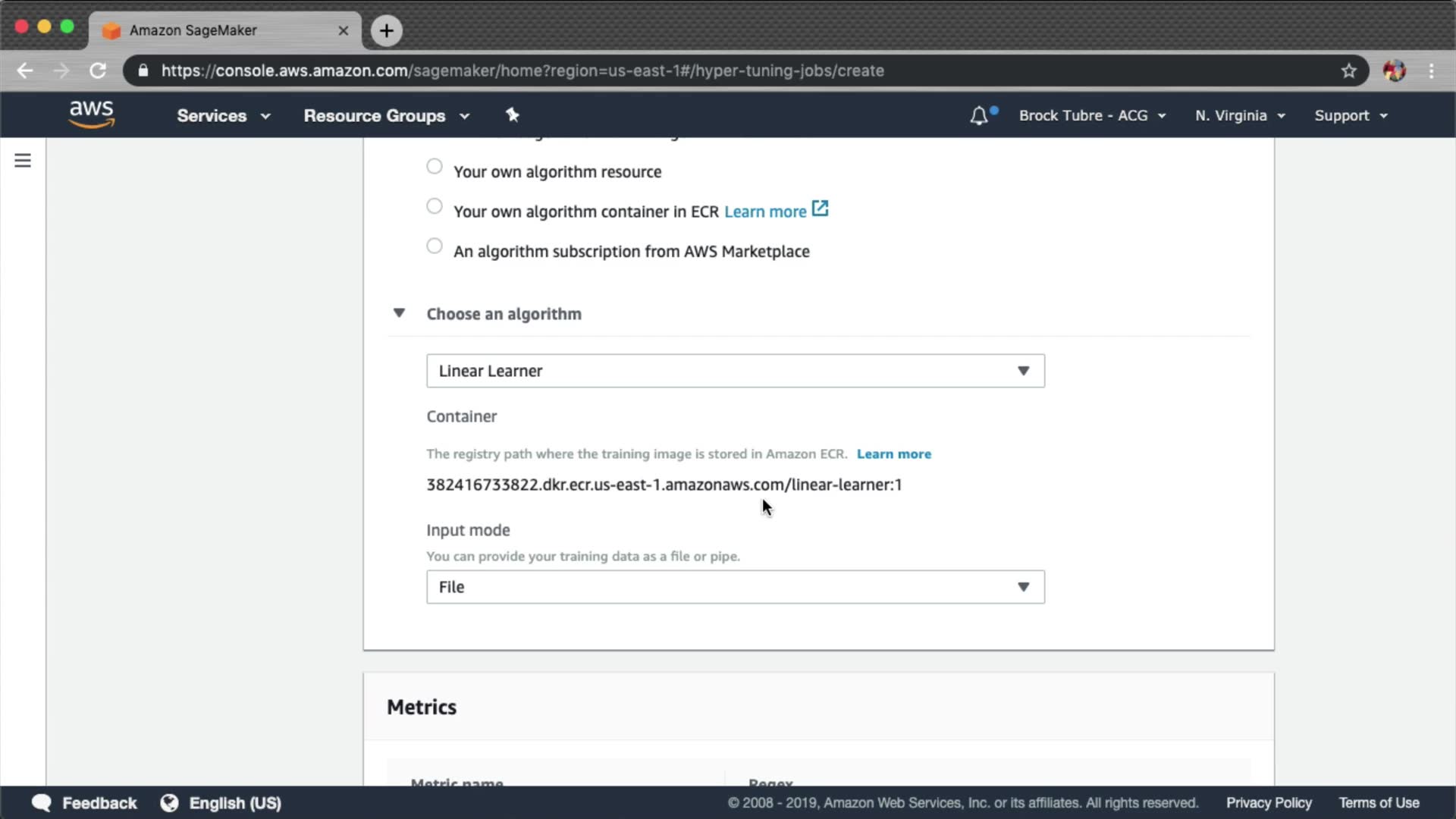The image size is (1456, 819).
Task: Reload the page with the refresh icon
Action: click(x=98, y=71)
